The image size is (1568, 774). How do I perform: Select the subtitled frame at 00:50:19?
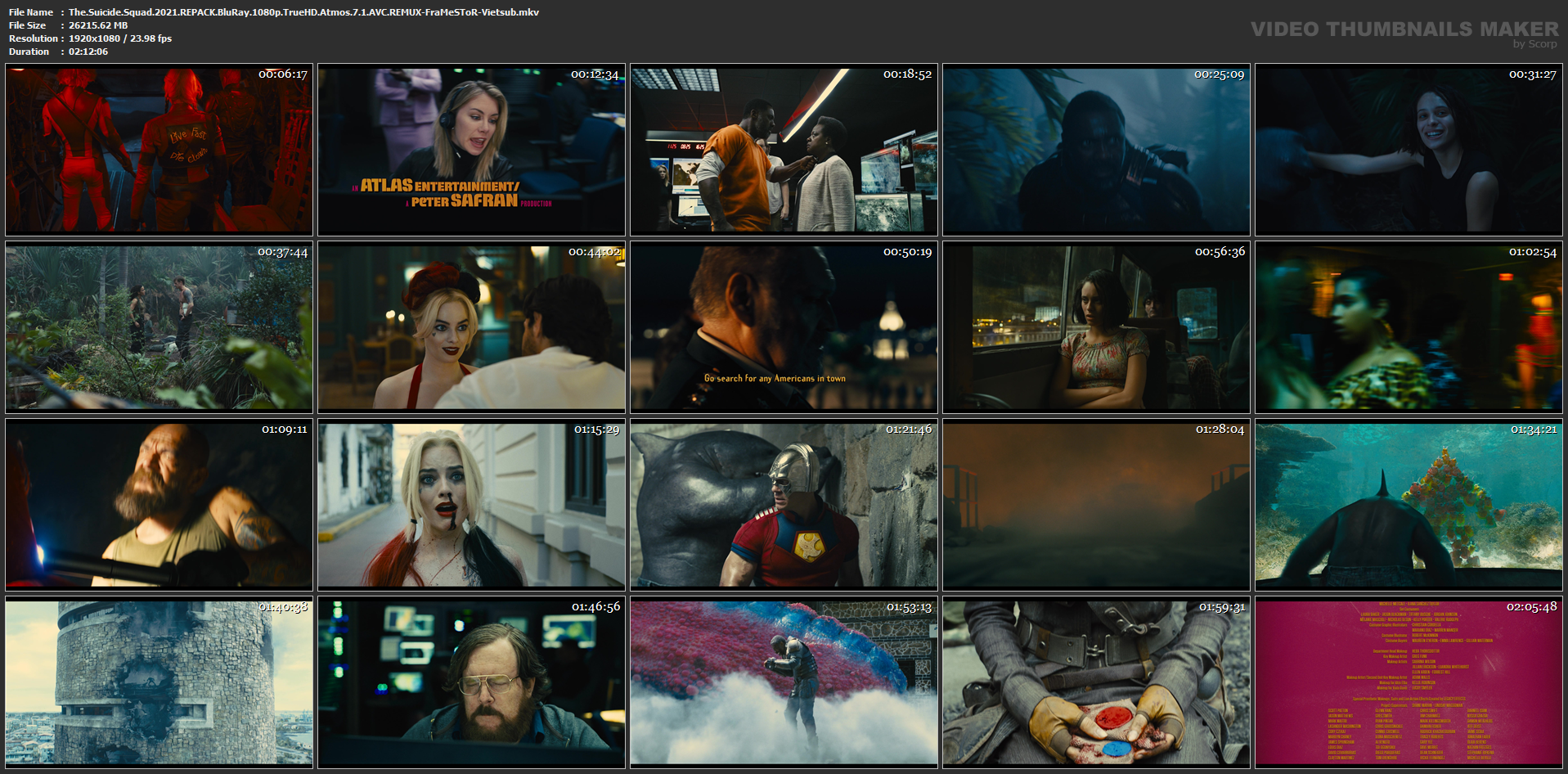pyautogui.click(x=784, y=327)
